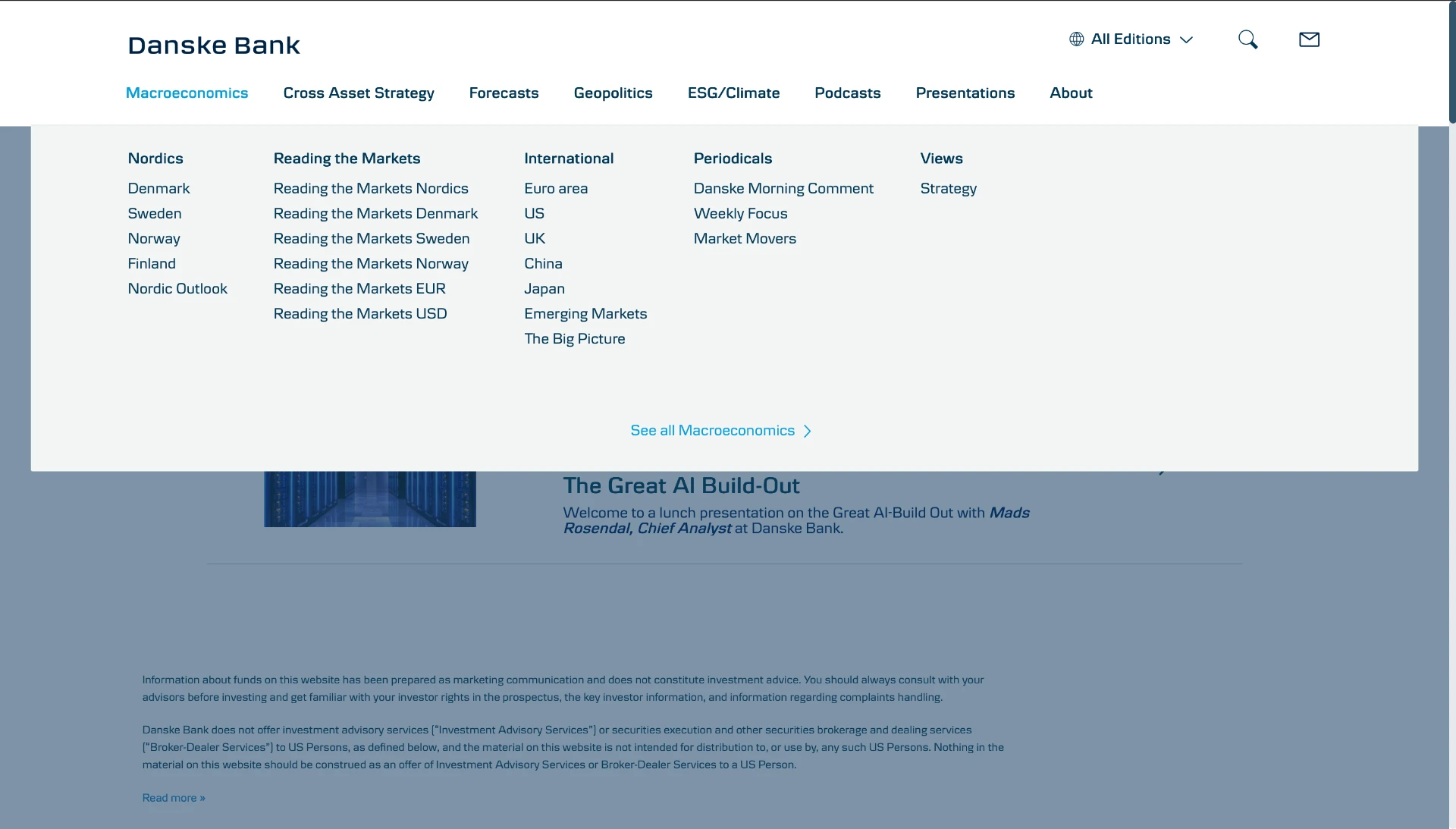Open the Podcasts menu
The width and height of the screenshot is (1456, 829).
(x=847, y=93)
